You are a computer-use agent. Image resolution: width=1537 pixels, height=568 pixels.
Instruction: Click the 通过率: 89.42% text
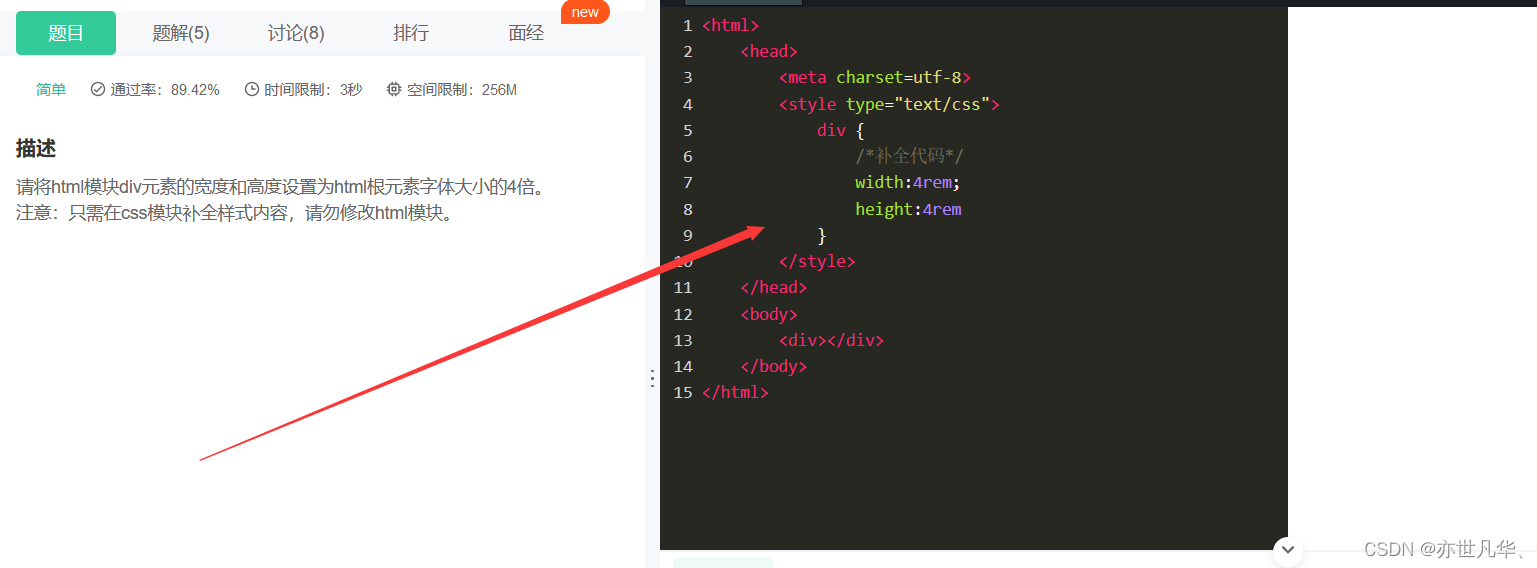point(165,90)
